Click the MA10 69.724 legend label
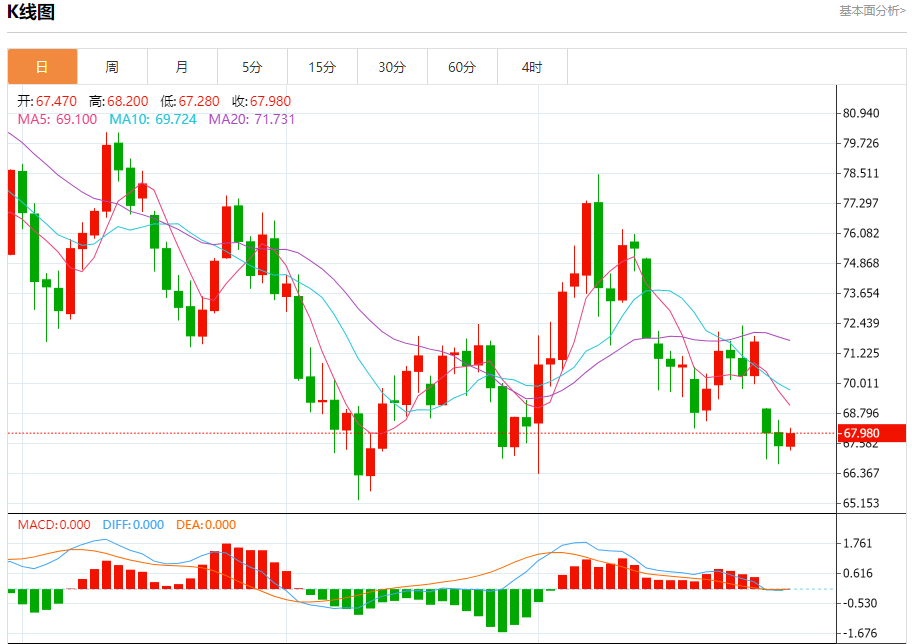Screen dimensions: 912x644 click(x=153, y=119)
